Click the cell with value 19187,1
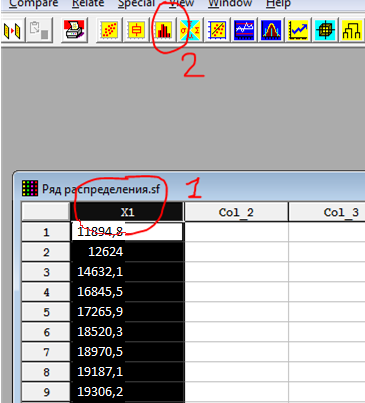 [x=127, y=372]
